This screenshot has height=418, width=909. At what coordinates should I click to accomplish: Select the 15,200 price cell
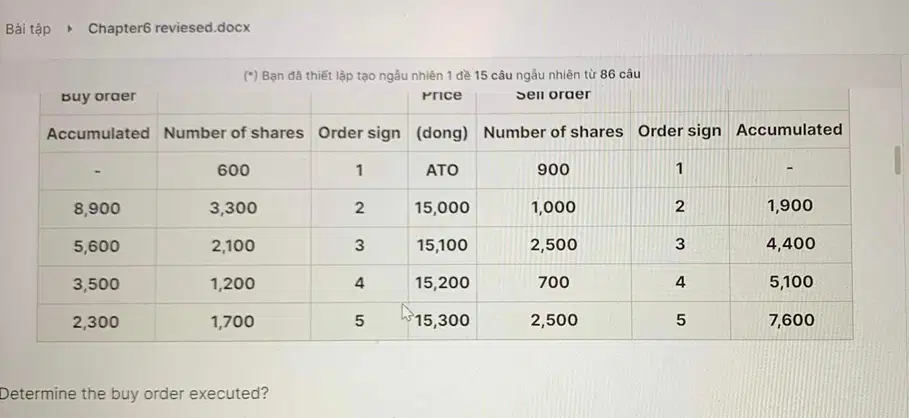(442, 283)
